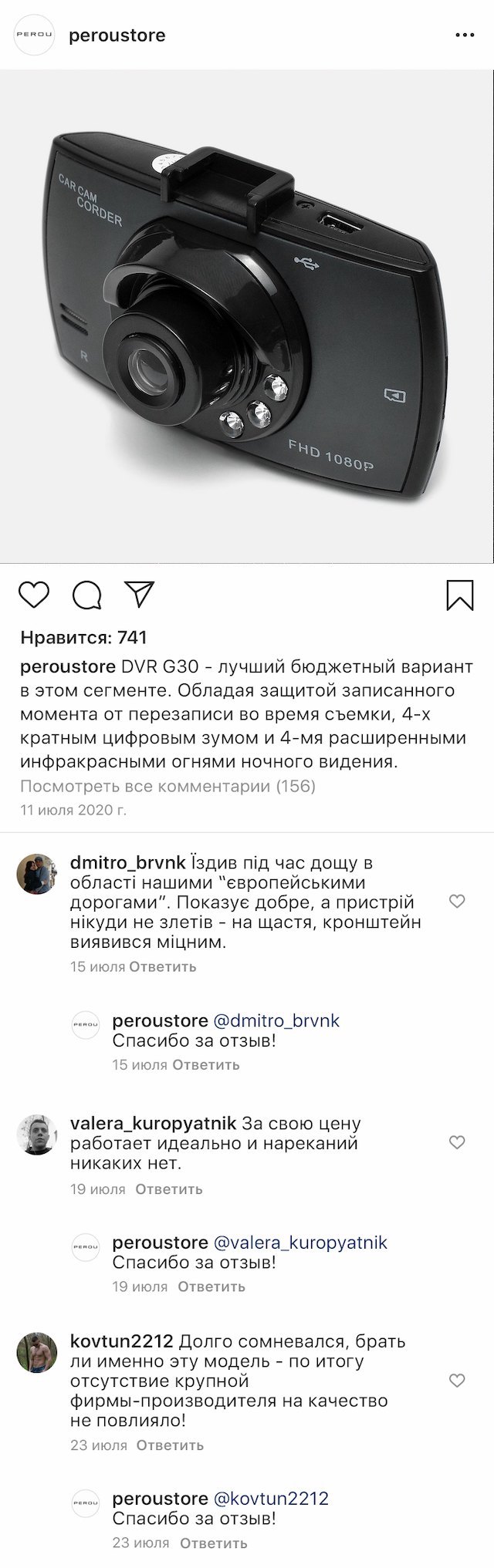
Task: Save the post with the bookmark icon
Action: (x=460, y=595)
